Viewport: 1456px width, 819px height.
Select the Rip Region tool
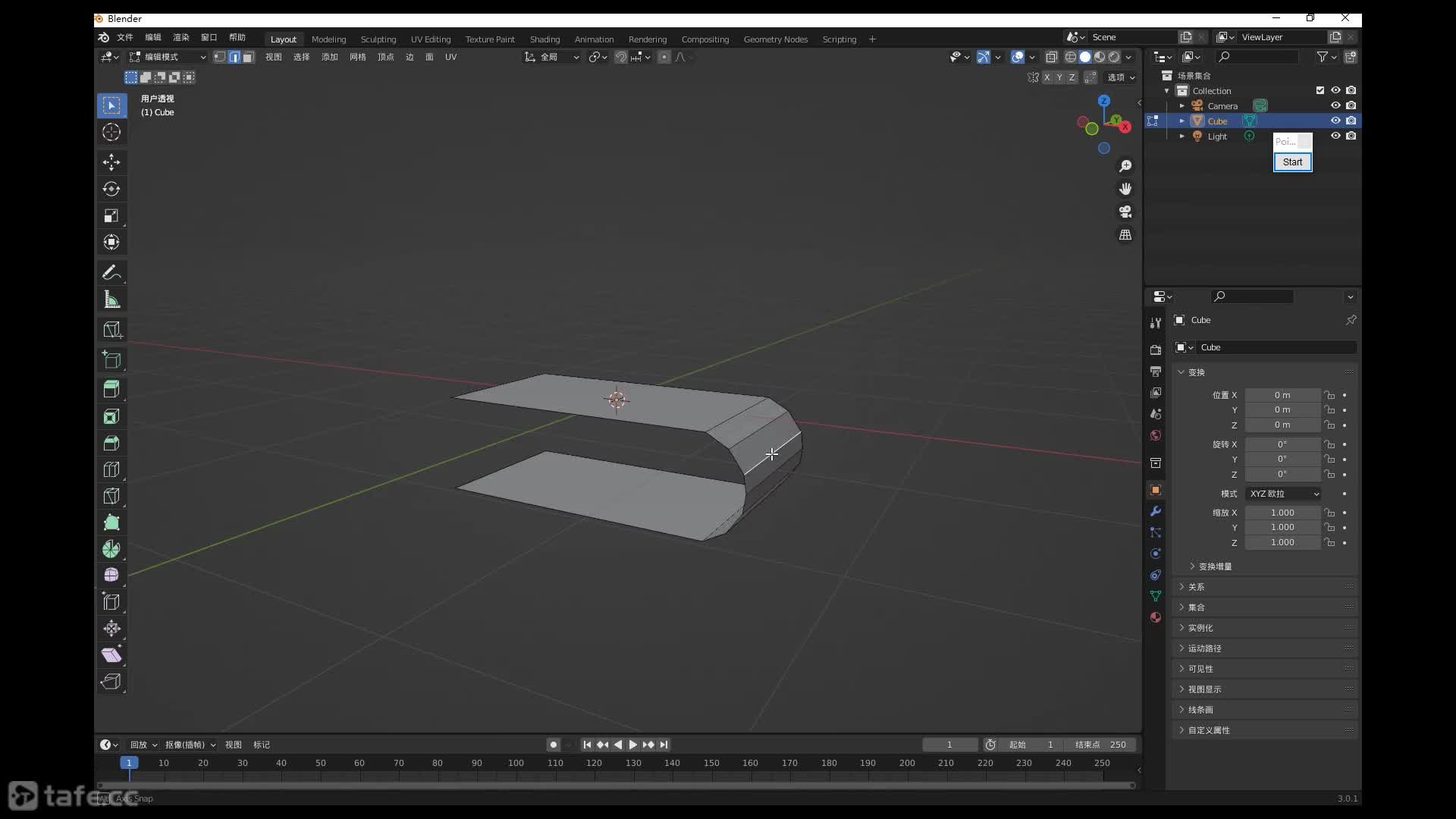pyautogui.click(x=111, y=681)
